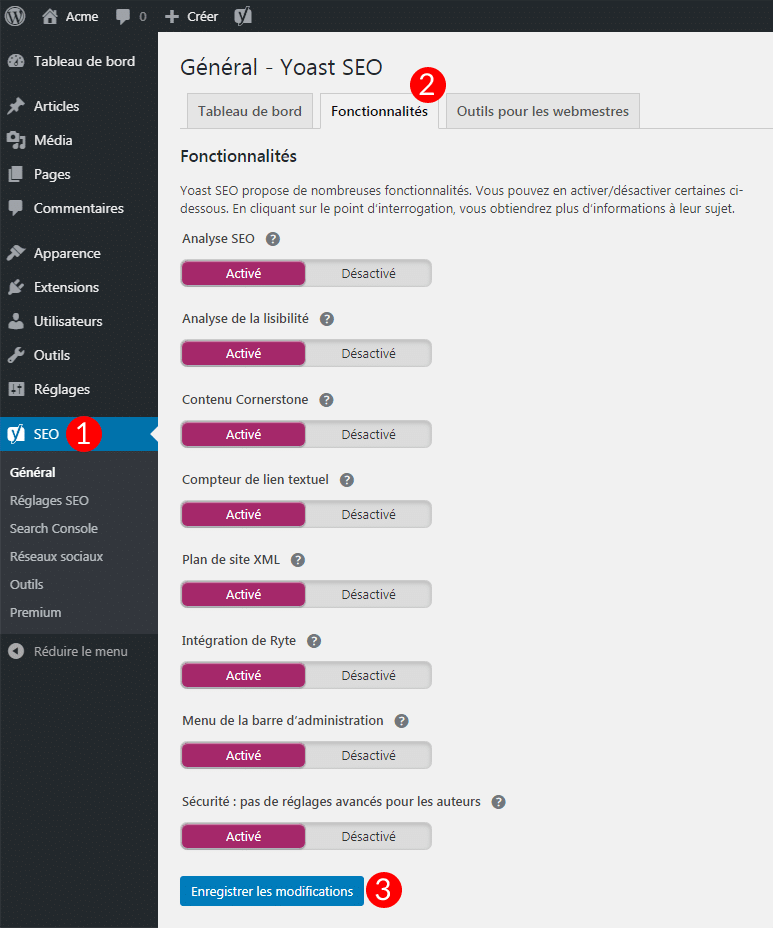Click the plus icon beside Créer
This screenshot has height=928, width=773.
click(x=172, y=17)
